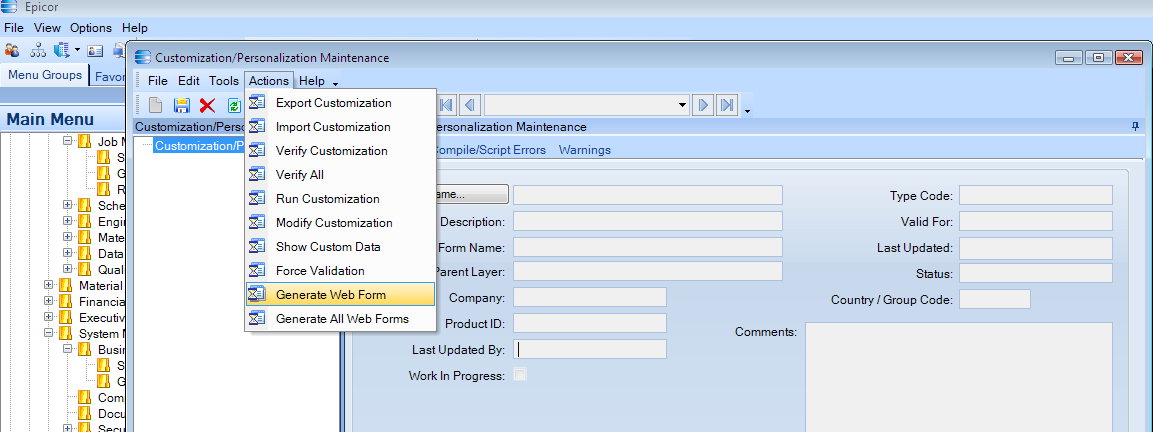Click the Country / Group Code field
Screen dimensions: 1153x432
pos(995,299)
